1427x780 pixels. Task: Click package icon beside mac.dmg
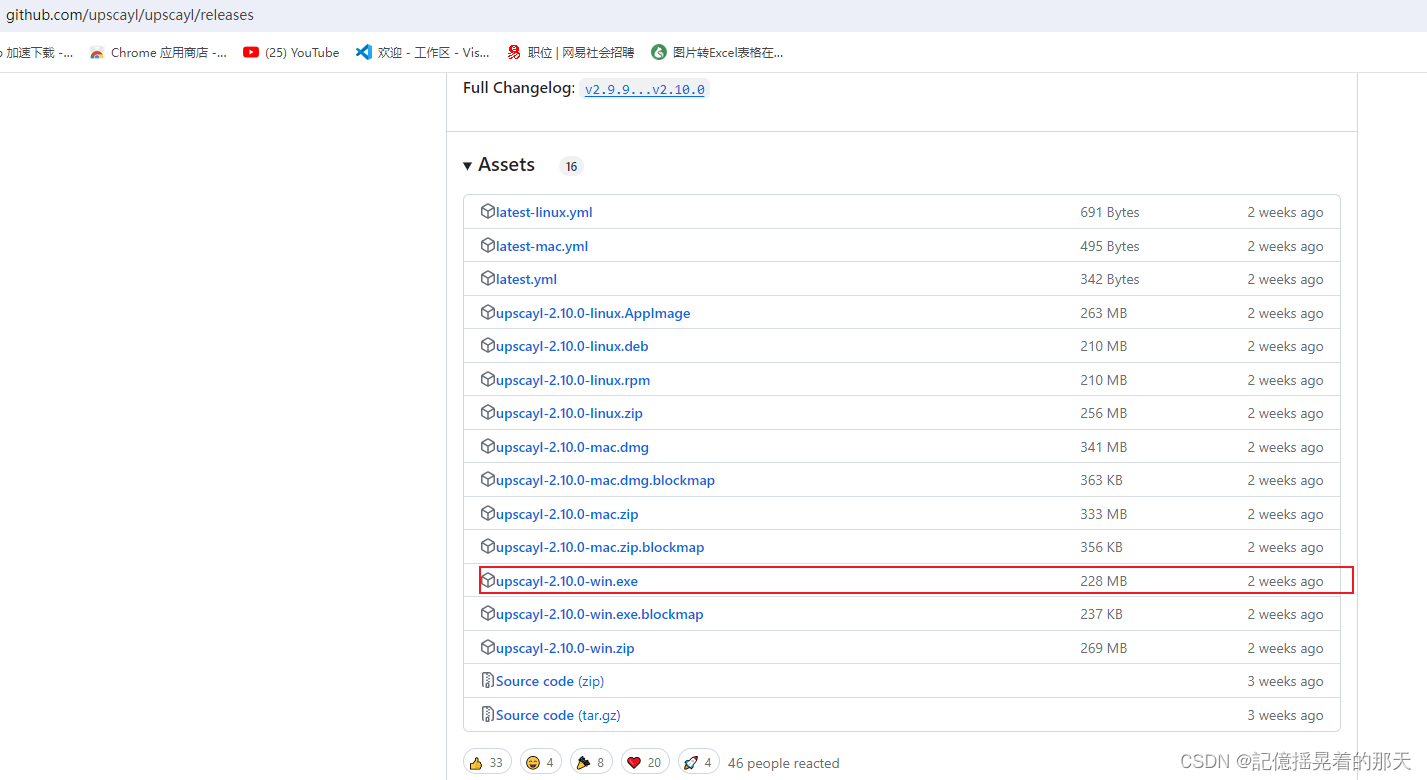click(488, 446)
